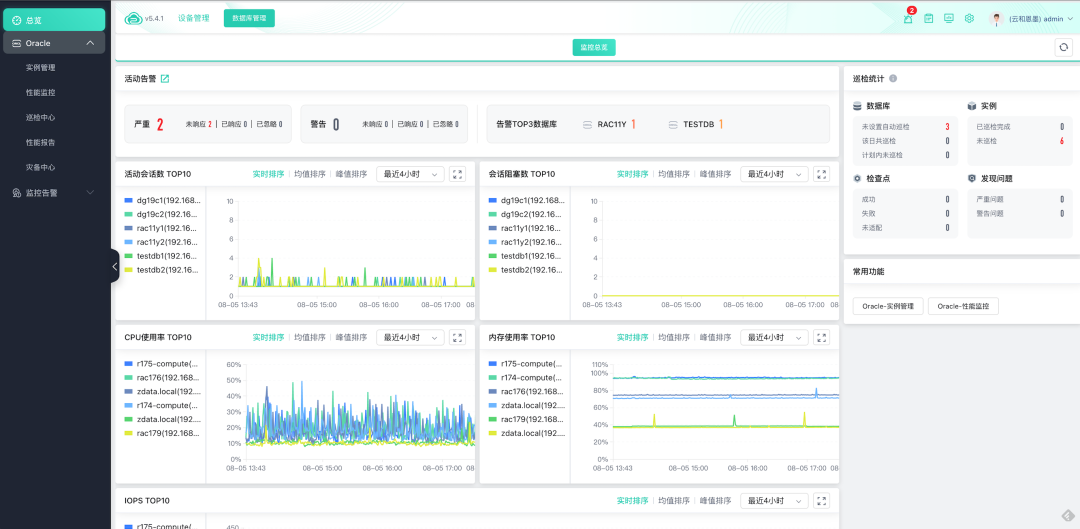Open the alarm bell notifications icon
1080x529 pixels.
(x=908, y=19)
